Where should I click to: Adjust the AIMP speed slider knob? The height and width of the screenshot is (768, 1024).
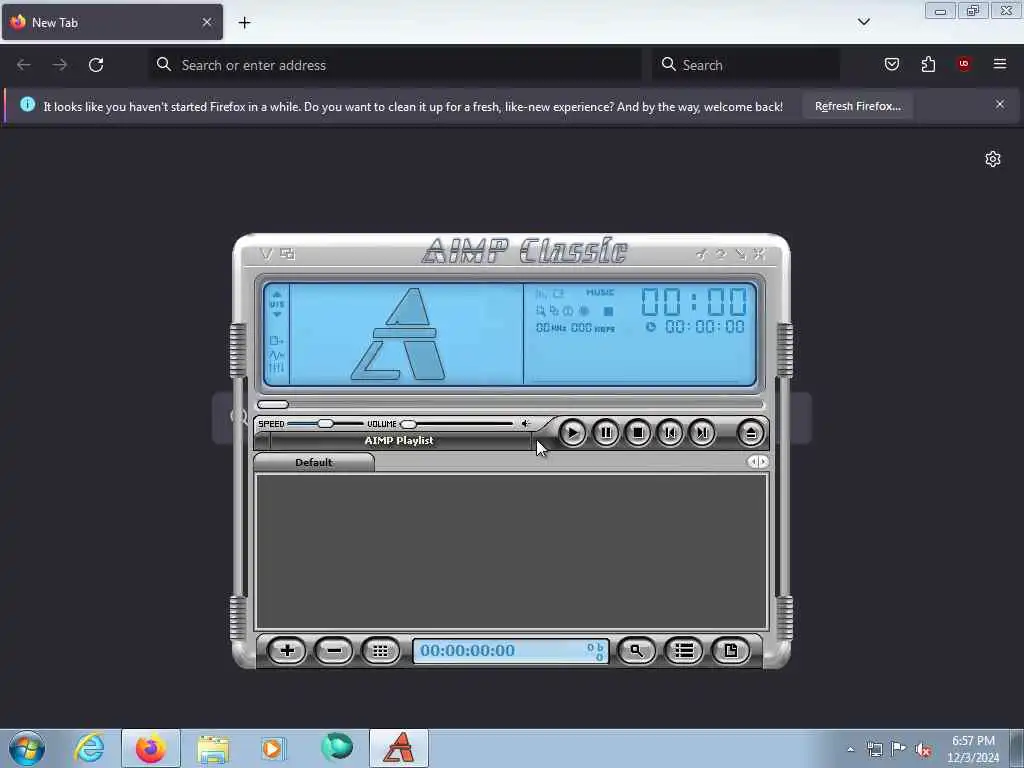coord(325,424)
